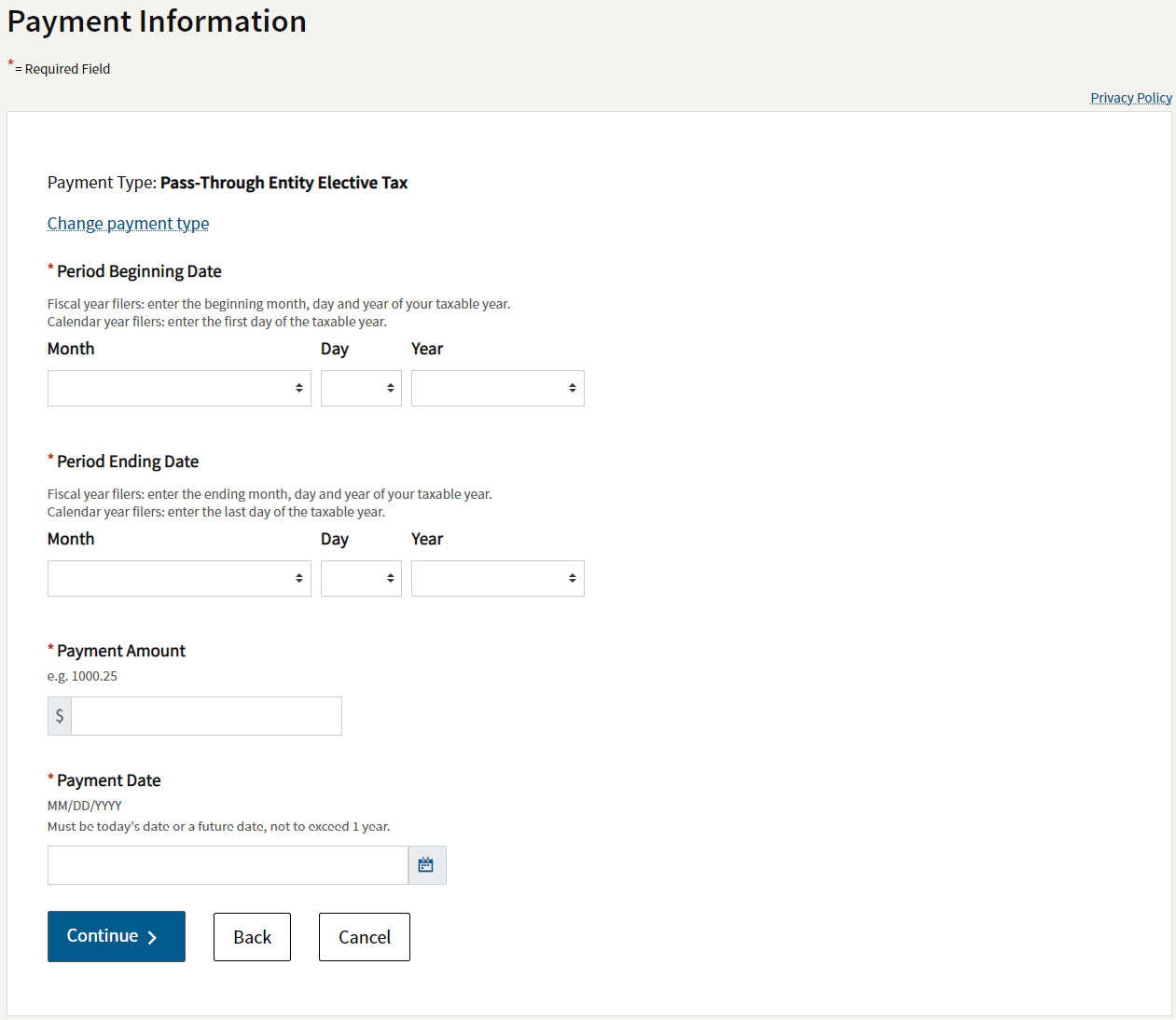
Task: Expand the Period Beginning Date Month dropdown
Action: click(179, 388)
